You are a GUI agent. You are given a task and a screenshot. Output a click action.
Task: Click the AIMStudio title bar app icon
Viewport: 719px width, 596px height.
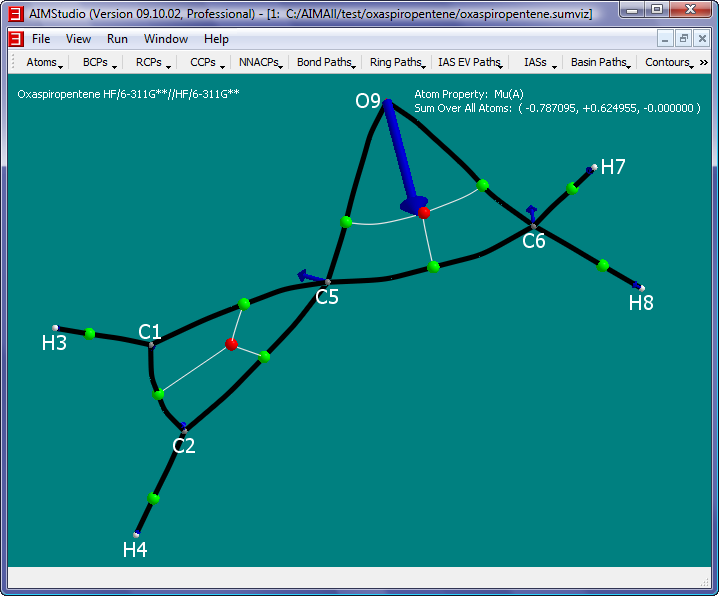coord(16,10)
